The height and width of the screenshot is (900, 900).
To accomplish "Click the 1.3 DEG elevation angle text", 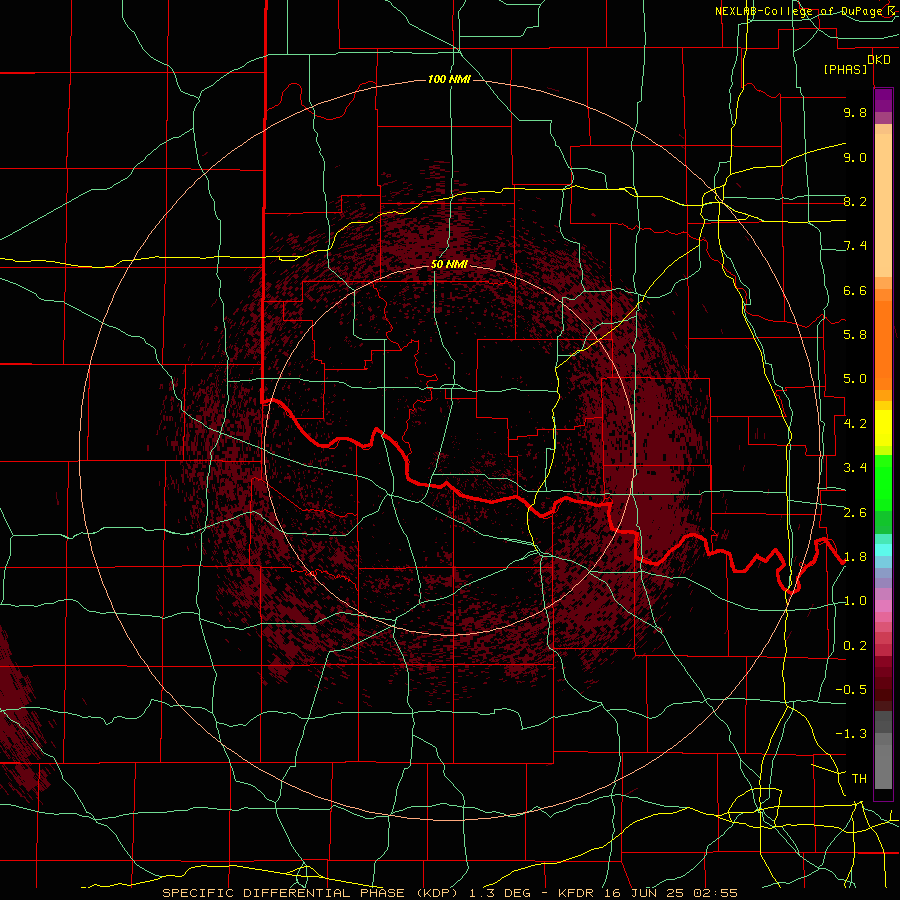I will tap(500, 893).
